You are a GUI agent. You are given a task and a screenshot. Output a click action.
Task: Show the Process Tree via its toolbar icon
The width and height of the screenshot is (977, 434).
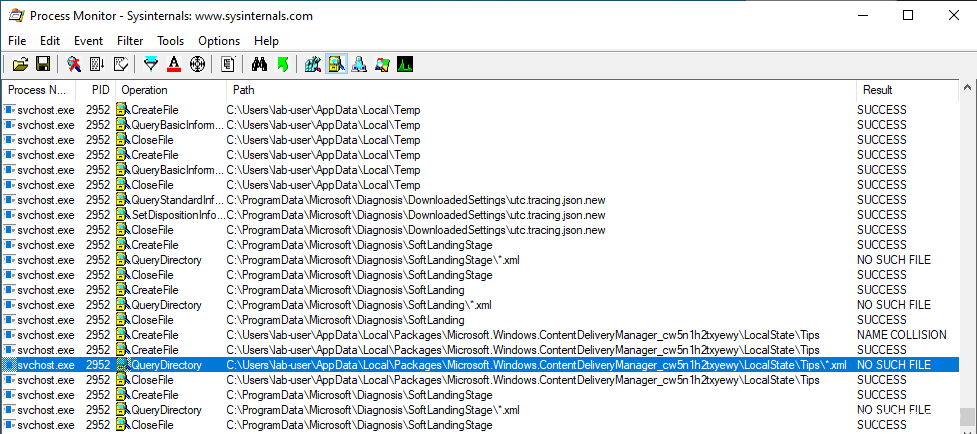pyautogui.click(x=228, y=64)
